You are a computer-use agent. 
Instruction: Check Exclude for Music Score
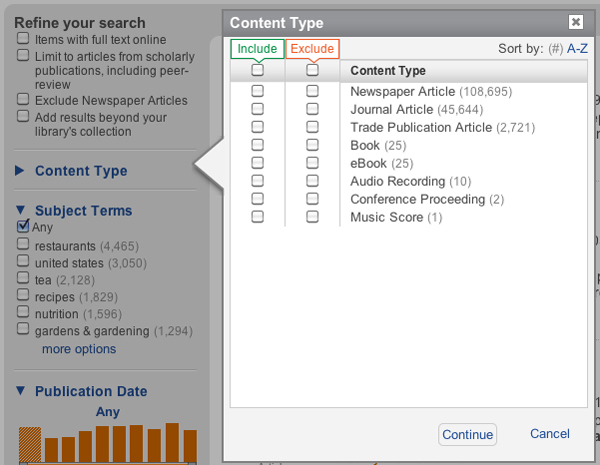point(312,217)
